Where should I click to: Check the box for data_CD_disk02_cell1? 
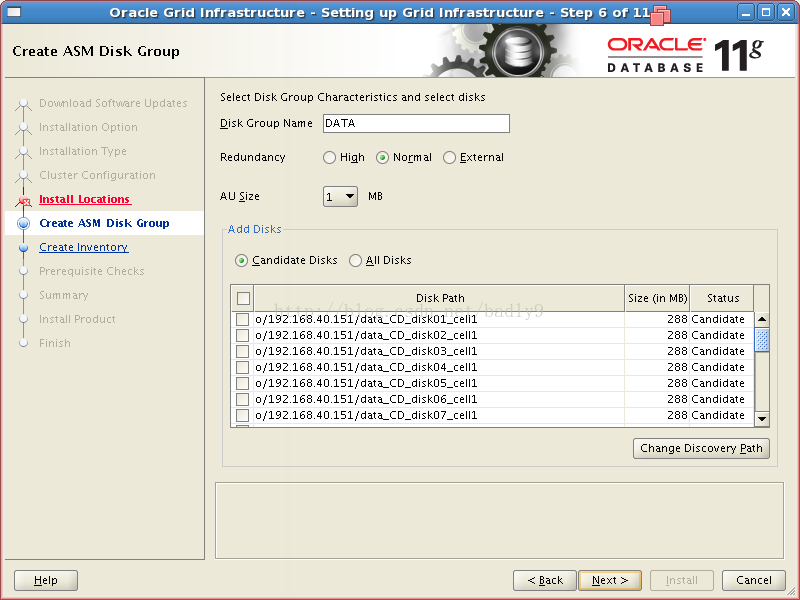click(x=242, y=335)
